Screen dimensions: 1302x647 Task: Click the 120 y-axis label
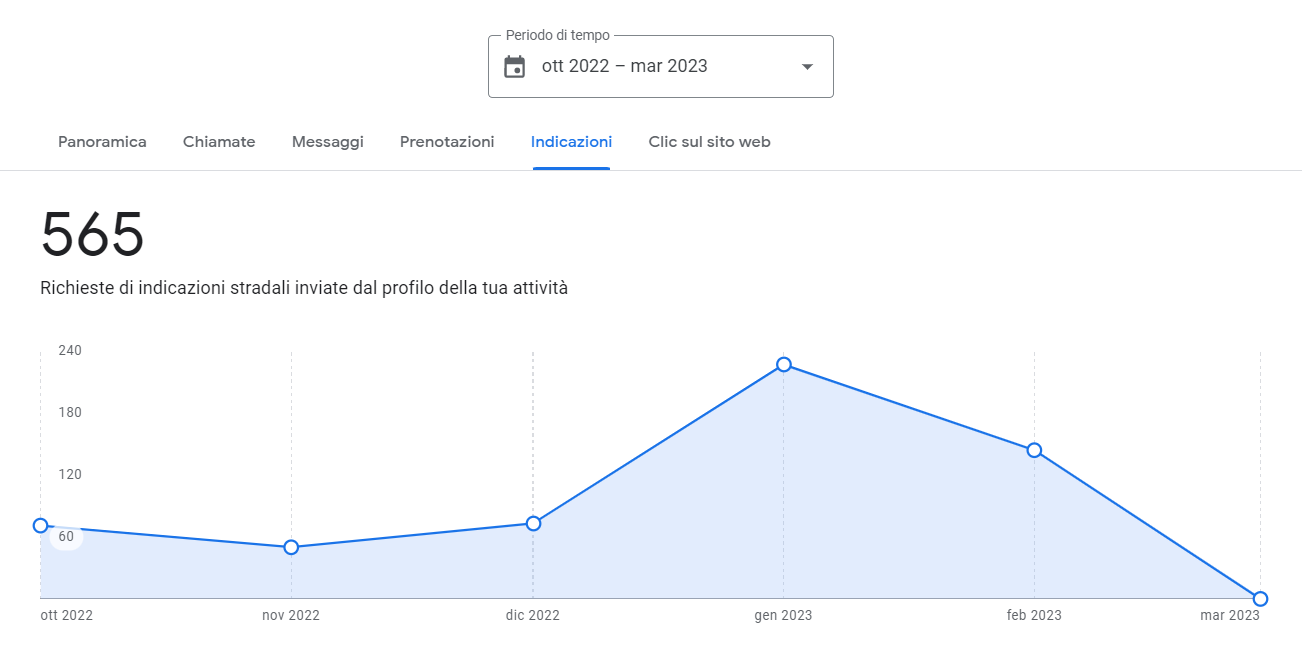70,474
